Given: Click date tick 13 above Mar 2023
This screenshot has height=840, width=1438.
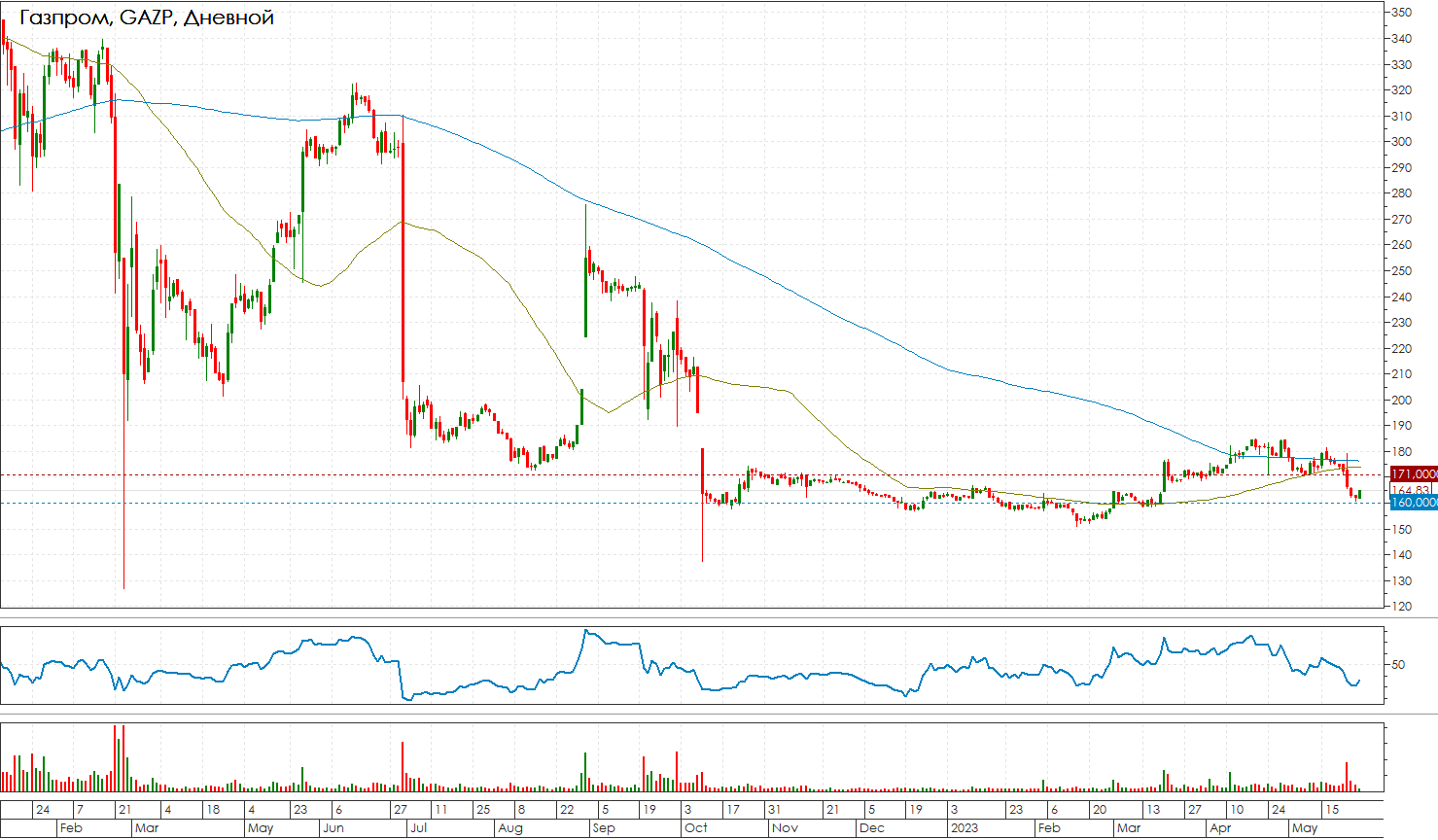Looking at the screenshot, I should pos(1153,810).
